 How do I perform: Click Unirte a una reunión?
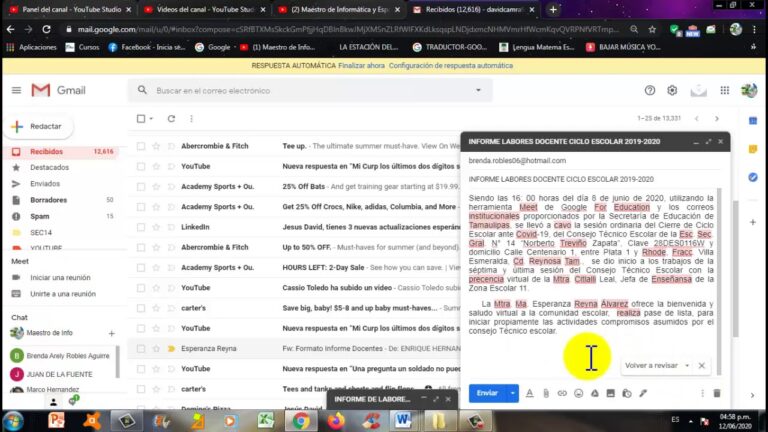point(63,294)
